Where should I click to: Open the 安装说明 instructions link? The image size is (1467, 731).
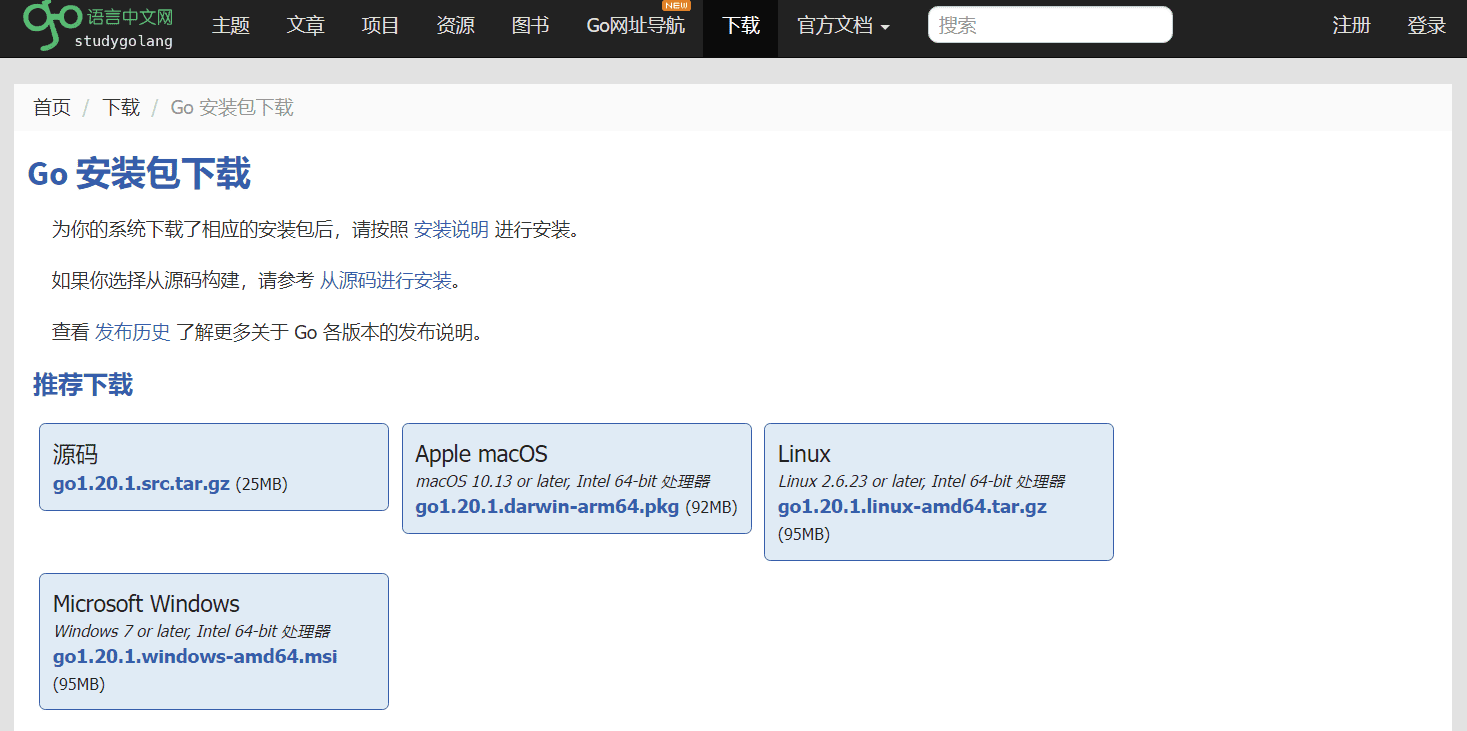click(x=451, y=230)
